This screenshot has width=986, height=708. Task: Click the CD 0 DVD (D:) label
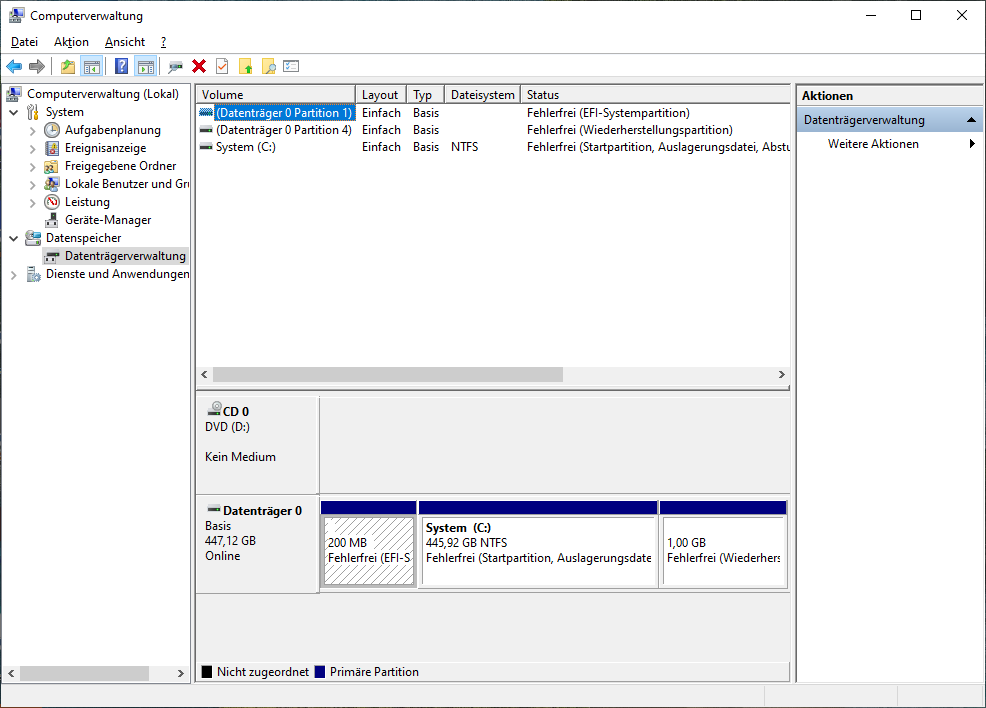tap(228, 427)
